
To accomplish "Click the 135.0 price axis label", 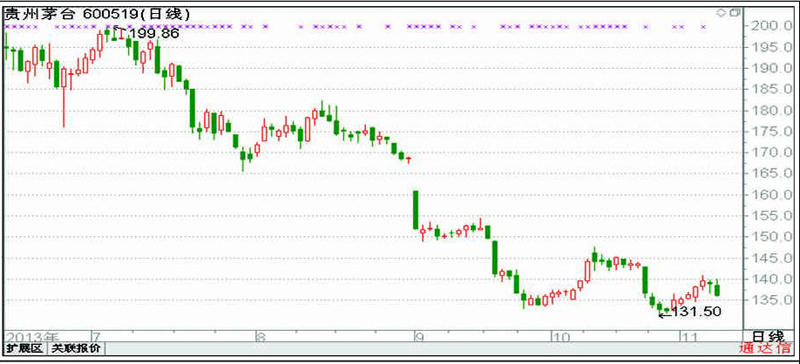I will [x=771, y=300].
